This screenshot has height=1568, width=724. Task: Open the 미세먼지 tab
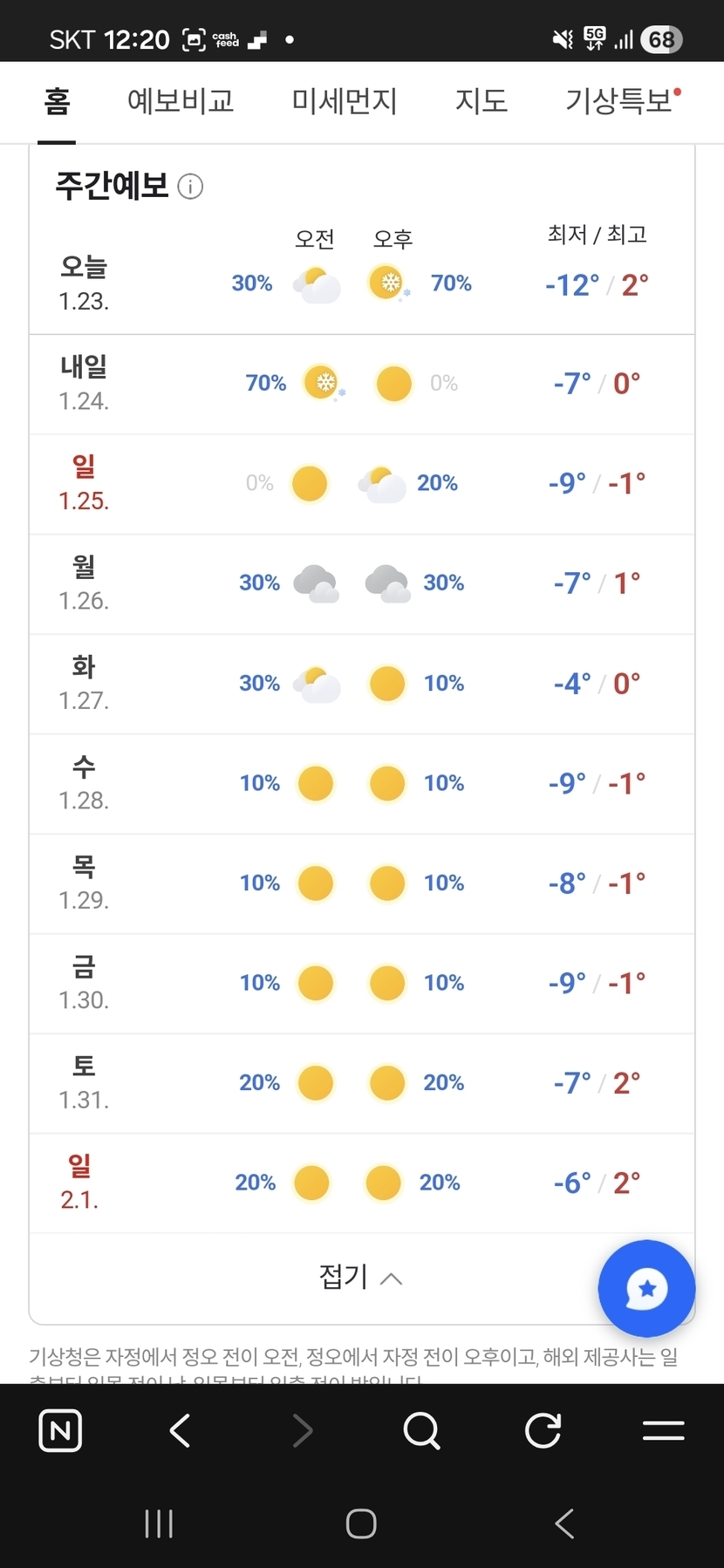click(345, 101)
